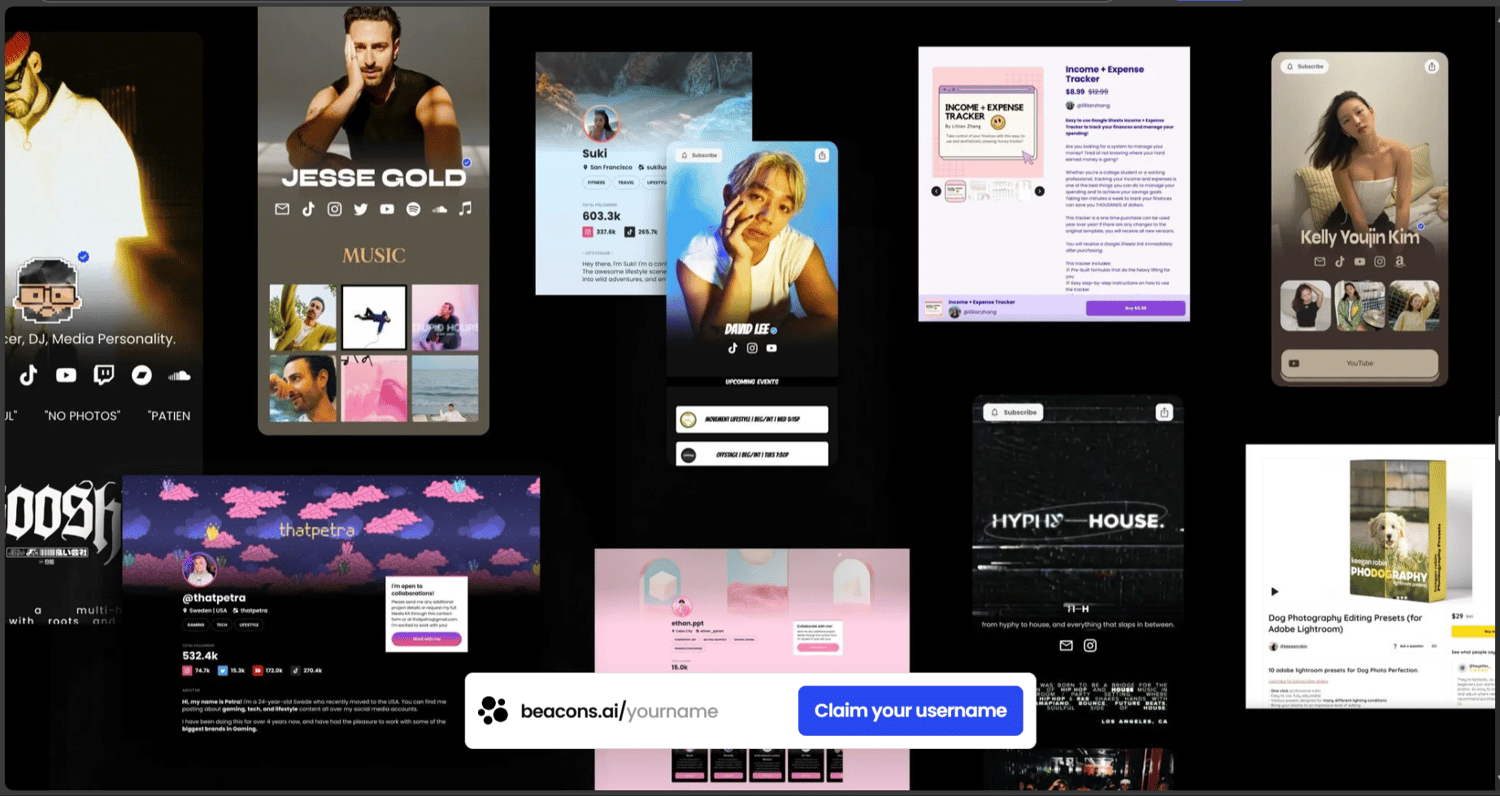Click the YouTube stat icon showing 172.0k
This screenshot has height=796, width=1500.
pyautogui.click(x=258, y=671)
